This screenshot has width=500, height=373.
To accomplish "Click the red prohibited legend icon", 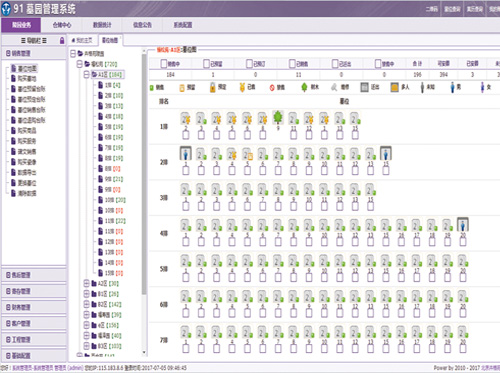I will tap(272, 88).
